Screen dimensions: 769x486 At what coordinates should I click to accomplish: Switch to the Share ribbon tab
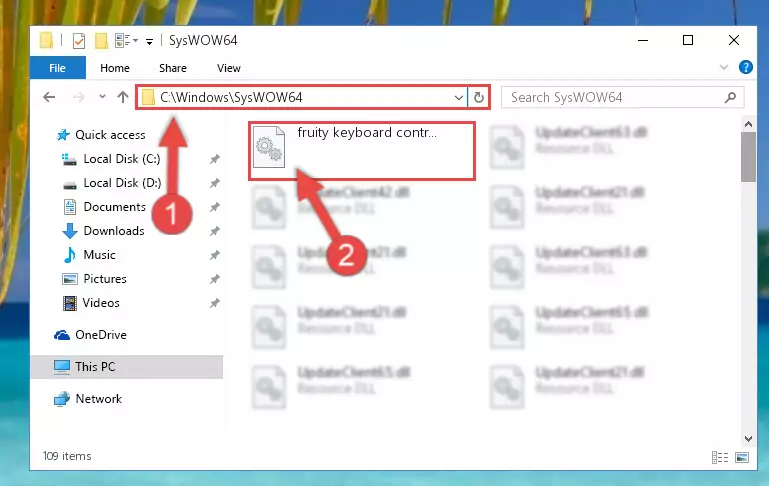pos(173,68)
